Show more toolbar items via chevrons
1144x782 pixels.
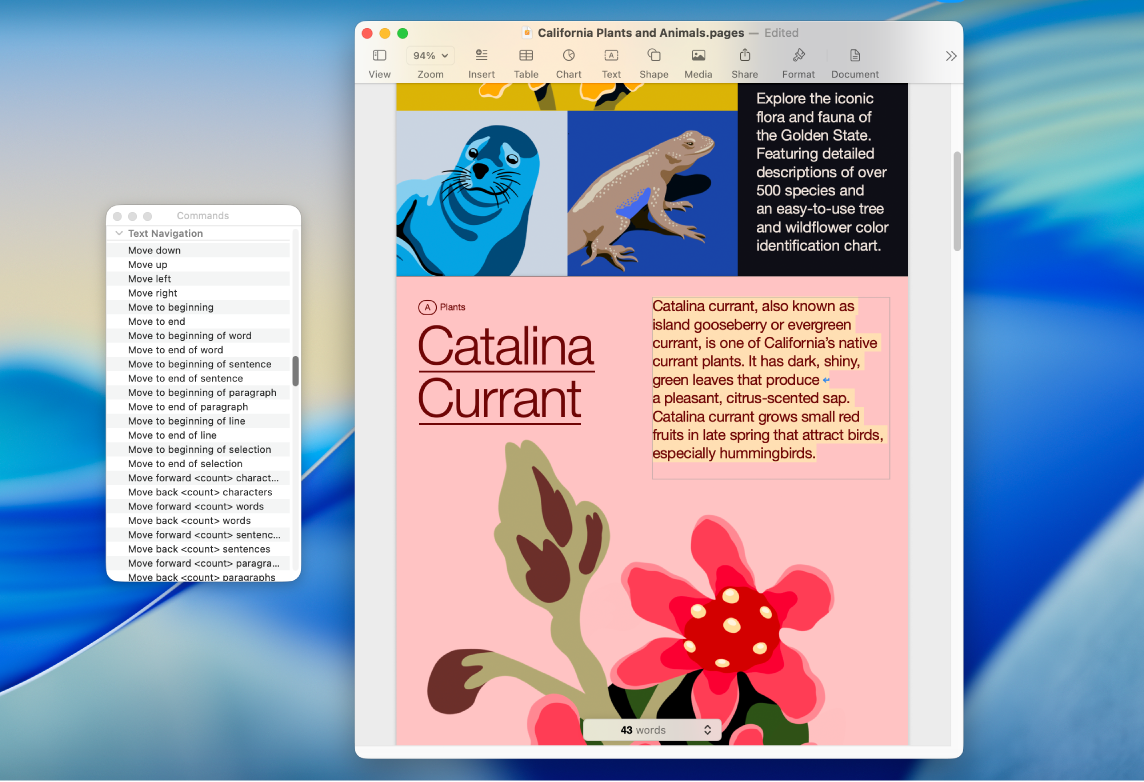tap(951, 56)
